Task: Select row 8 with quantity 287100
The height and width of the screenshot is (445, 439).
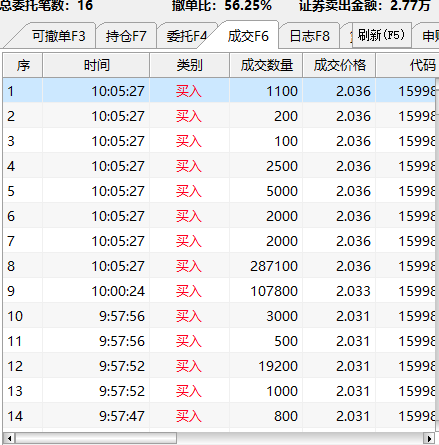Action: click(219, 266)
